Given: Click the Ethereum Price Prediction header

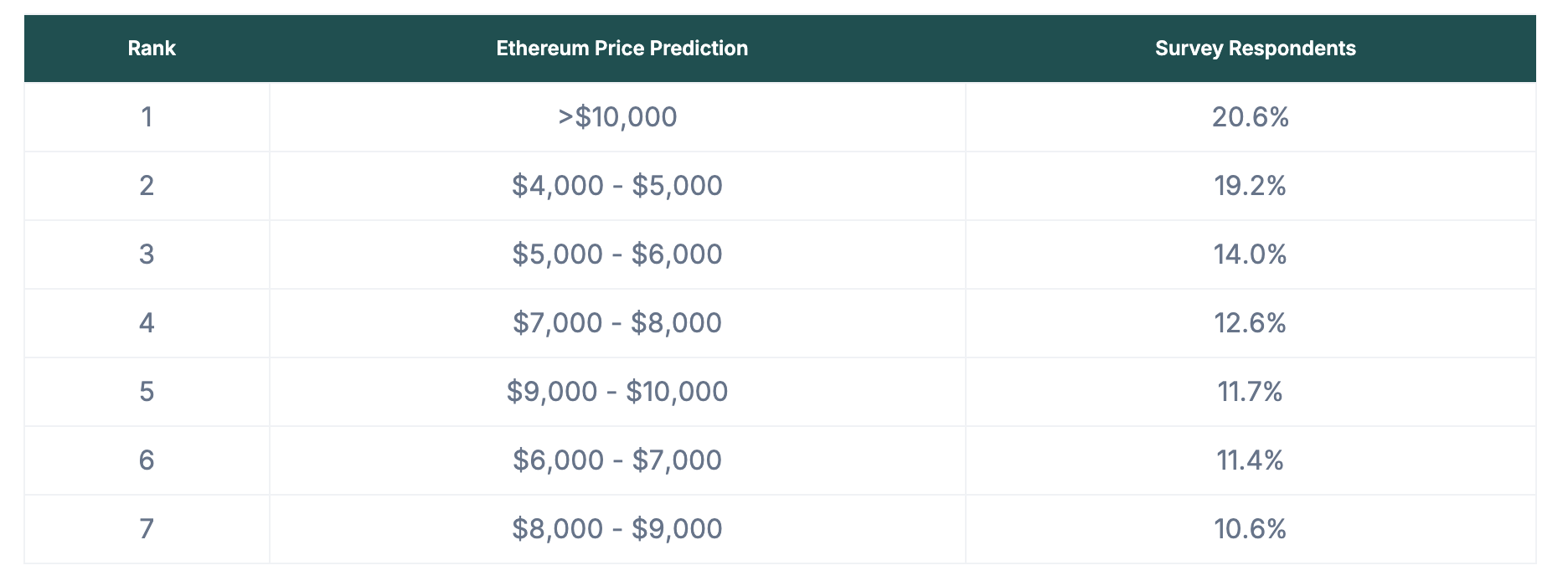Looking at the screenshot, I should click(x=622, y=49).
